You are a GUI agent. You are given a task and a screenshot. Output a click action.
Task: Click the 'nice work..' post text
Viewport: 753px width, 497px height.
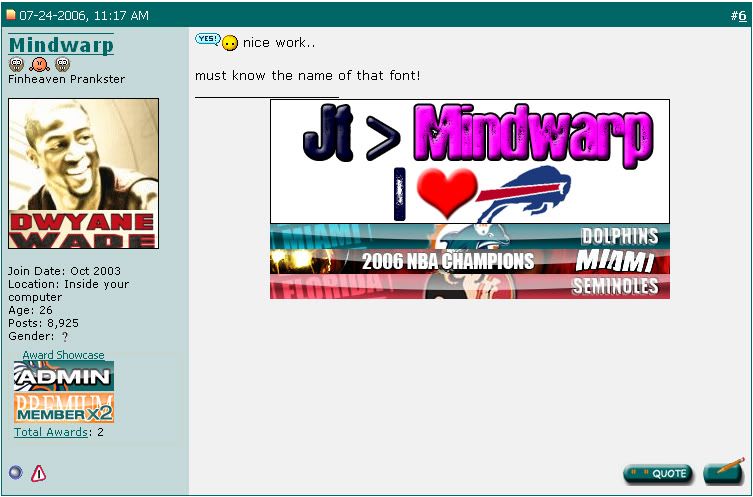tap(279, 43)
